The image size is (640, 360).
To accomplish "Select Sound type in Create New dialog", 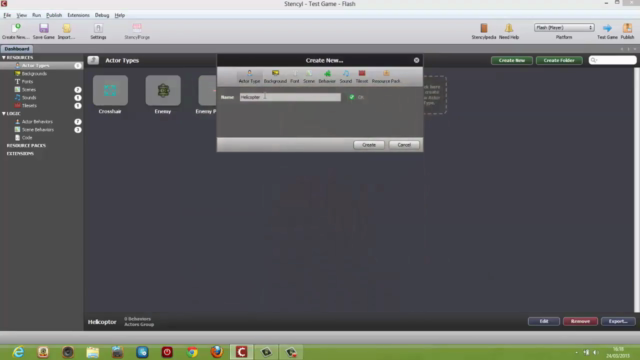I will (346, 76).
